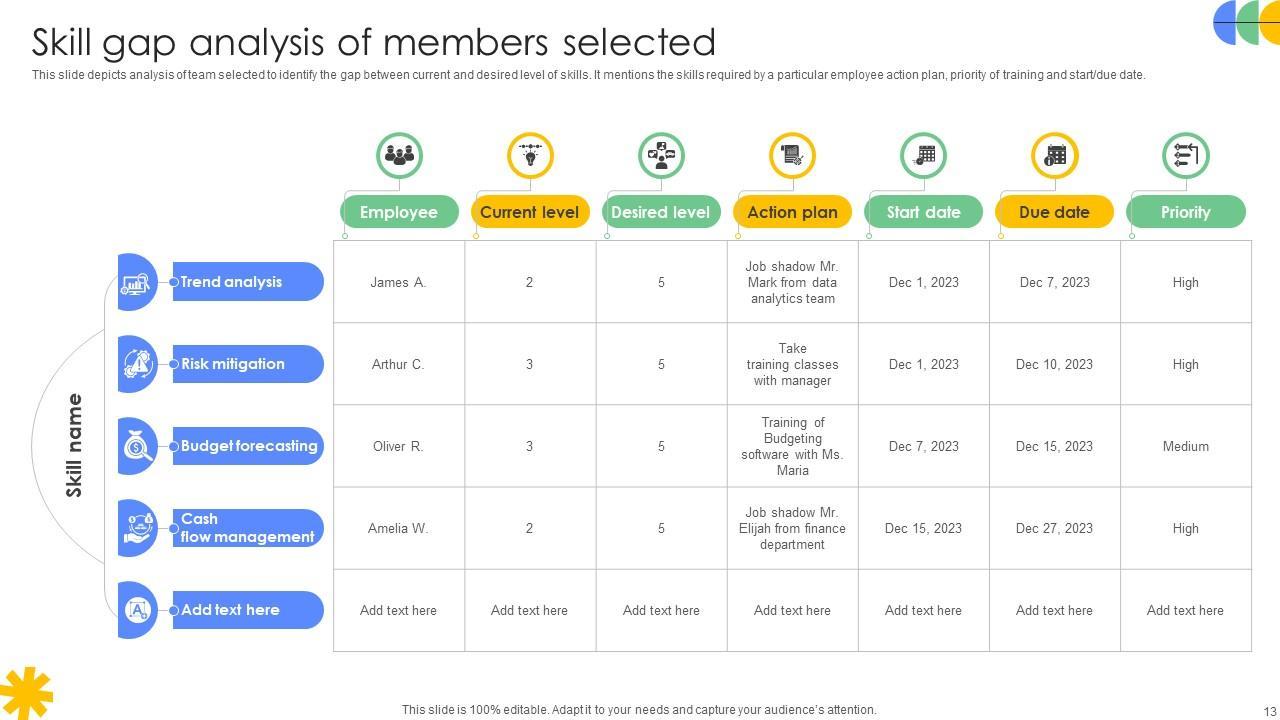Screen dimensions: 1280x720
Task: Click the calendar icon above Due date
Action: [1054, 156]
